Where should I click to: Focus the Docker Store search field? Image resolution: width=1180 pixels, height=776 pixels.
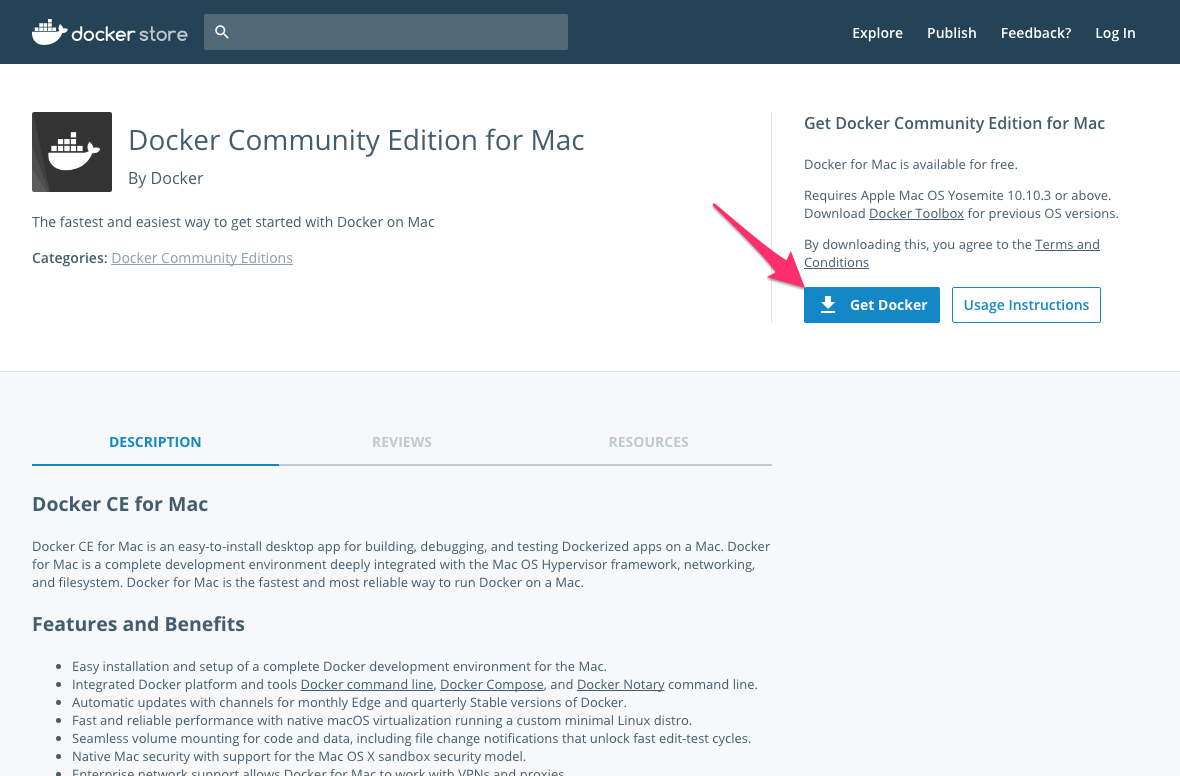coord(385,32)
